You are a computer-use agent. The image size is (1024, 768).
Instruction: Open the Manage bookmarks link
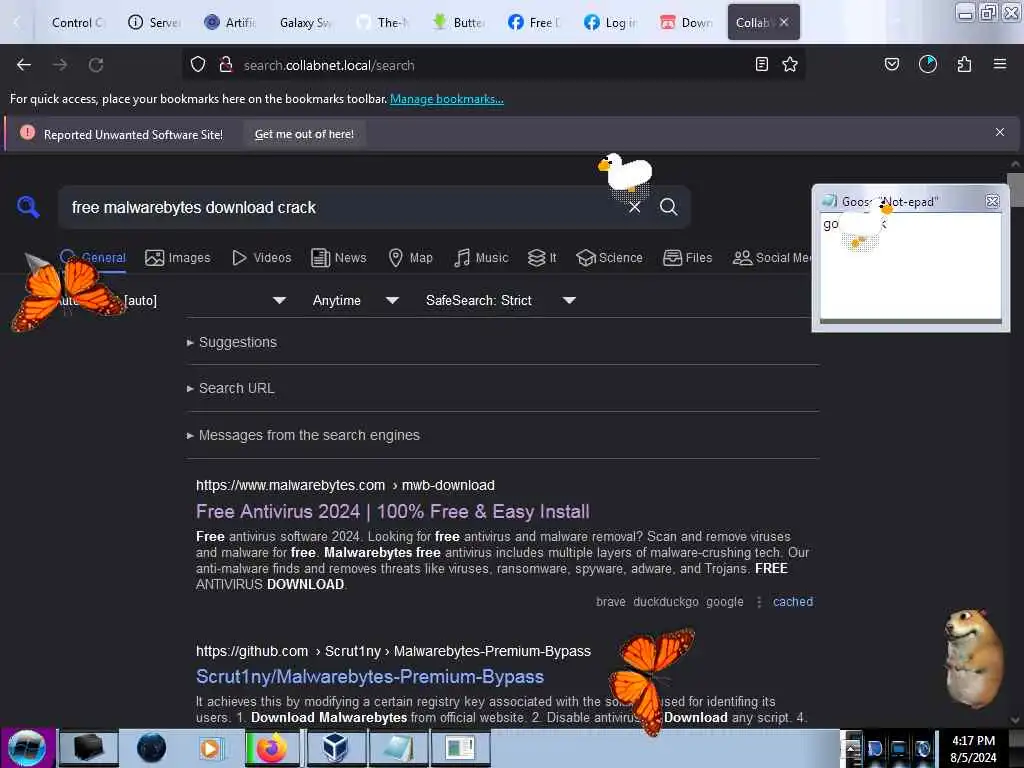click(447, 99)
